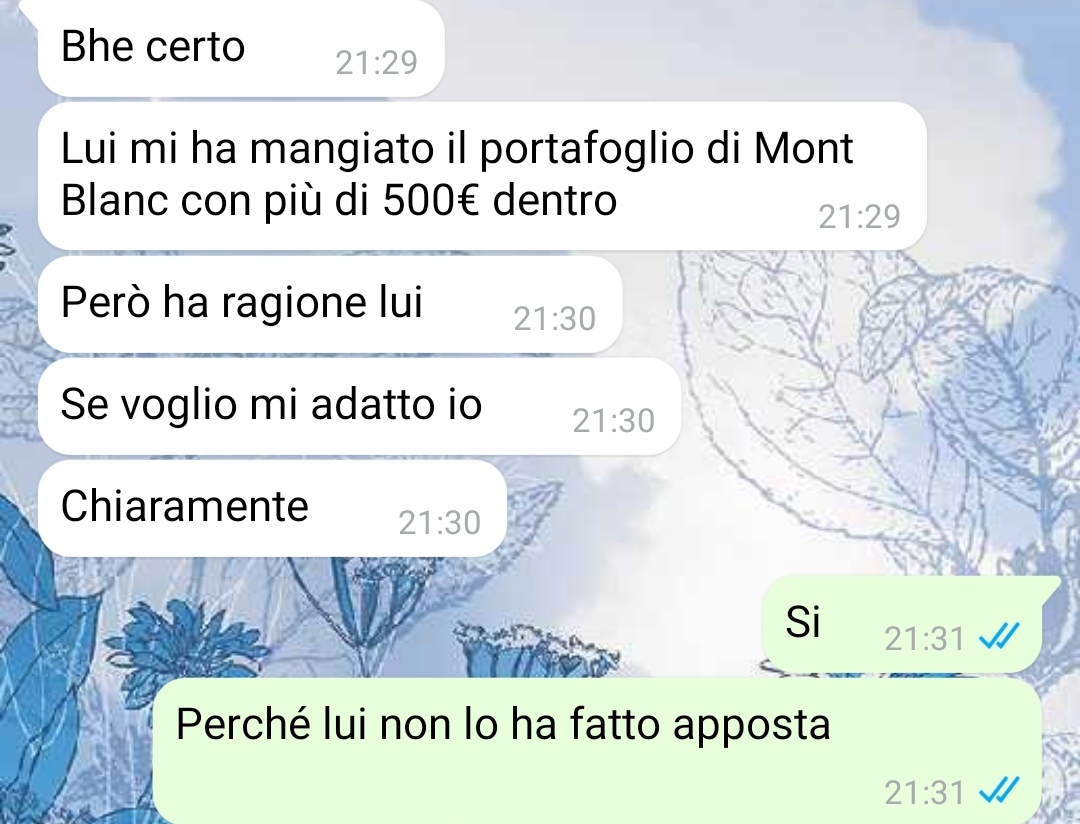Click the 21:30 timestamp beside 'Però ha ragione lui'
The image size is (1080, 824).
point(554,319)
